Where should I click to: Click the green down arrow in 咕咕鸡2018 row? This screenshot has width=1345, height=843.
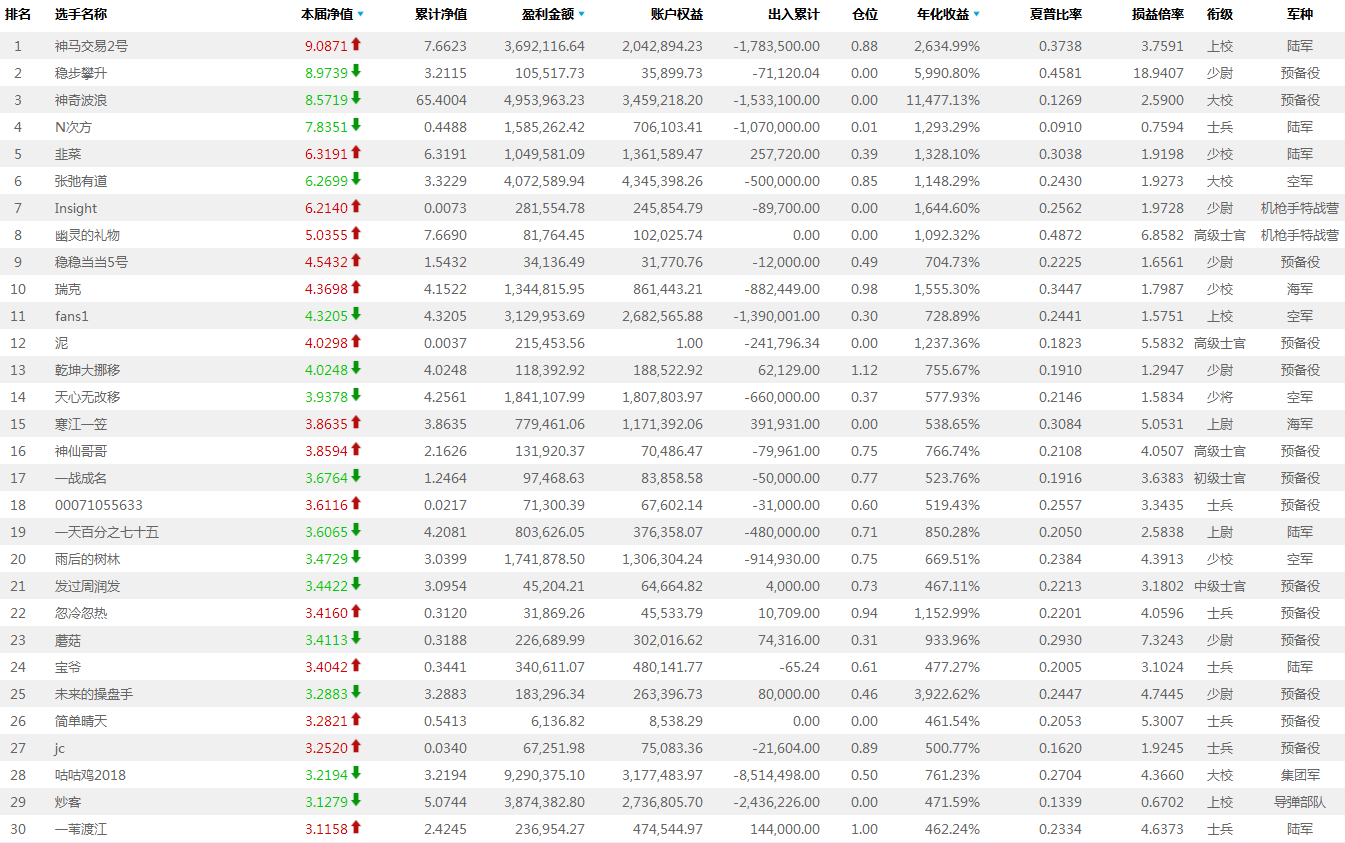356,773
